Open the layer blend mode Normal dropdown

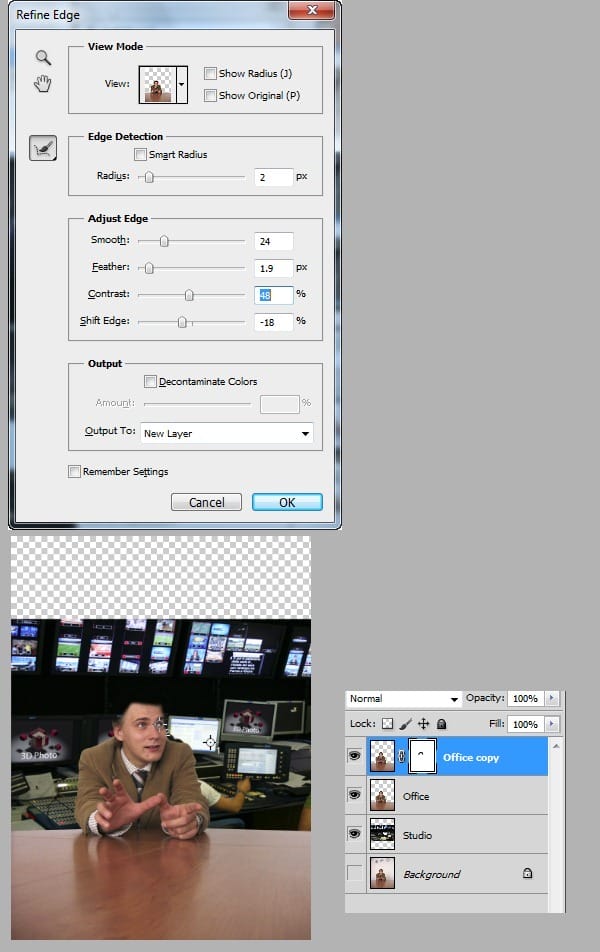pos(403,698)
